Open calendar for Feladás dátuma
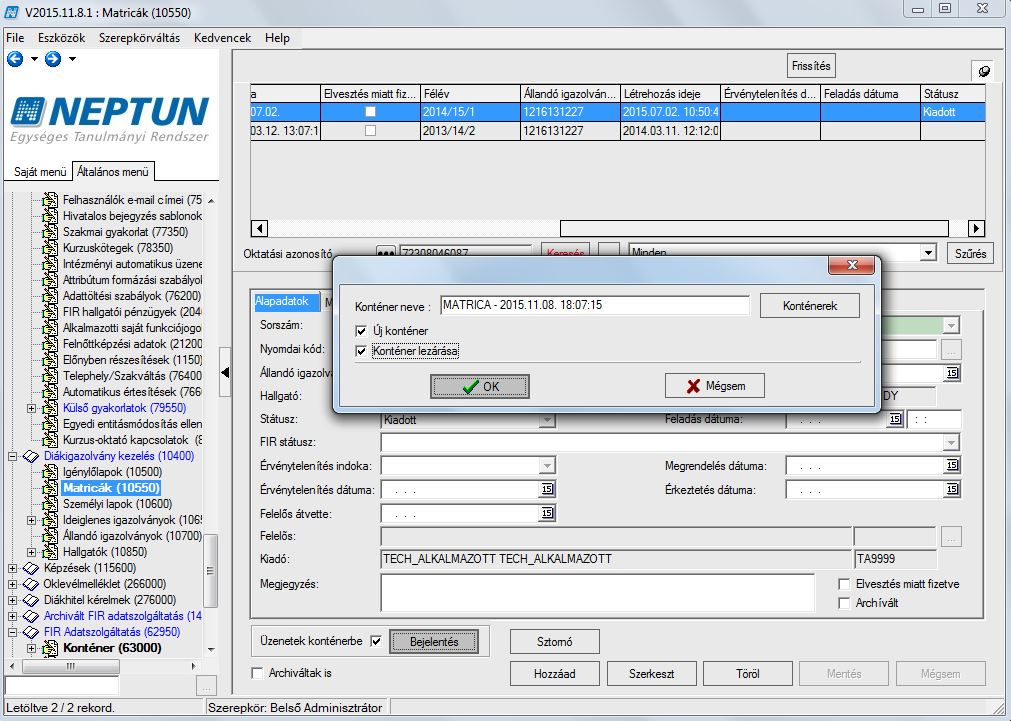 895,419
